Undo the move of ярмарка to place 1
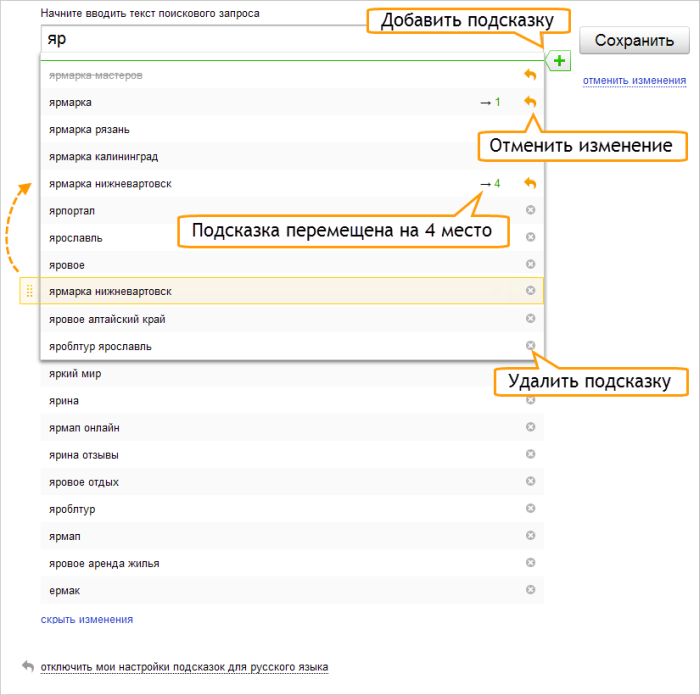The height and width of the screenshot is (695, 700). (x=530, y=102)
